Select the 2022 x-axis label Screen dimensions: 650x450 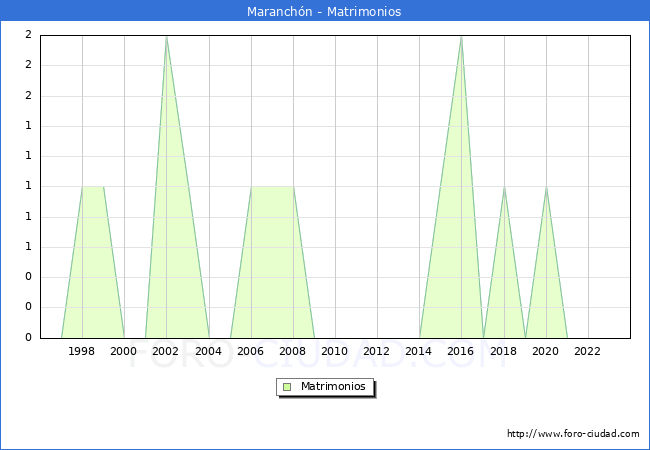pyautogui.click(x=587, y=351)
